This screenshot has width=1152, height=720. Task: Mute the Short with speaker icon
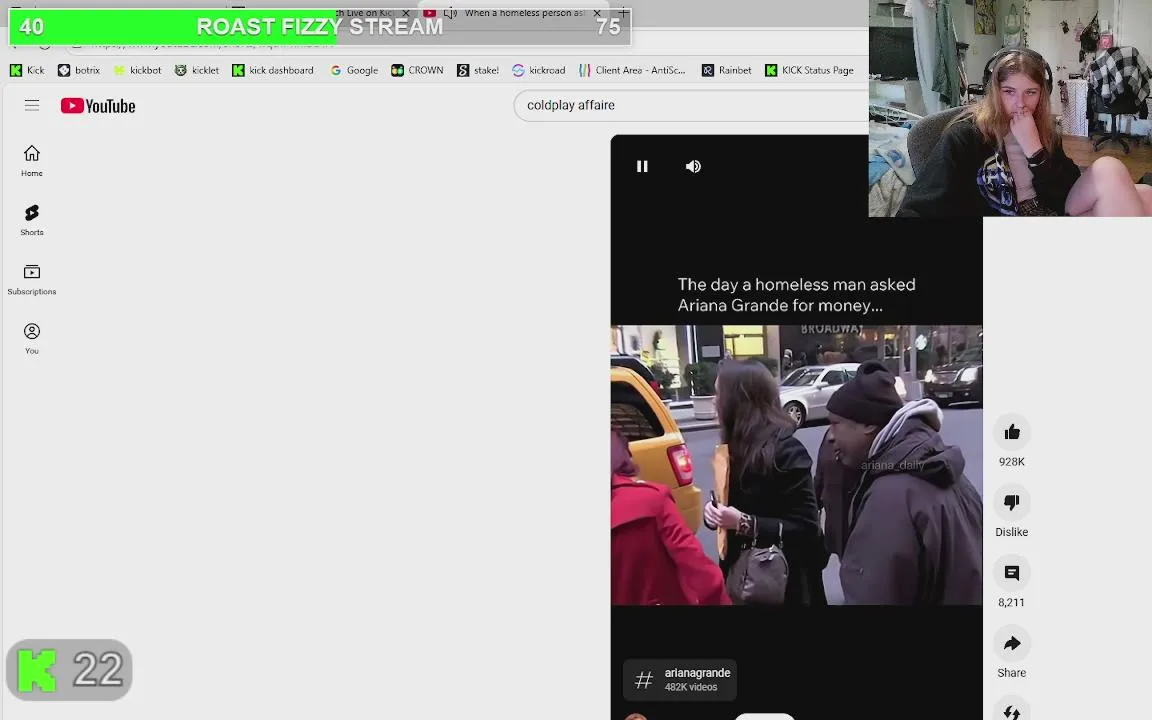pyautogui.click(x=693, y=167)
